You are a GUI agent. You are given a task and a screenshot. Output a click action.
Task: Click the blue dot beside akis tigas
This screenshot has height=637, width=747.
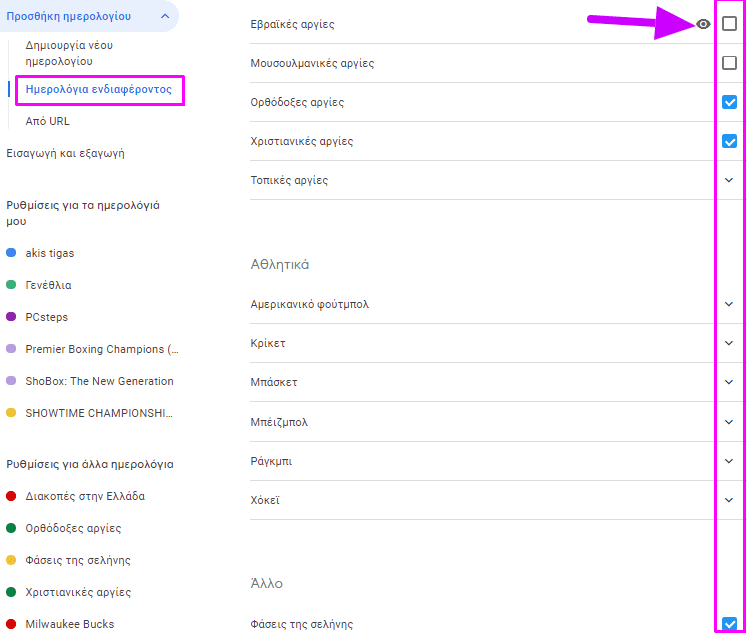click(x=11, y=253)
